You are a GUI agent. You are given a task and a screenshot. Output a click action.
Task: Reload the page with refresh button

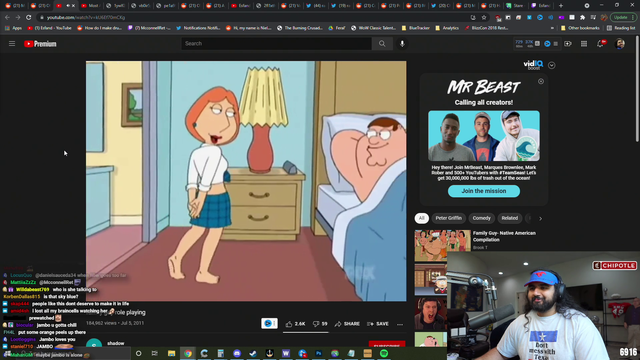coord(29,18)
